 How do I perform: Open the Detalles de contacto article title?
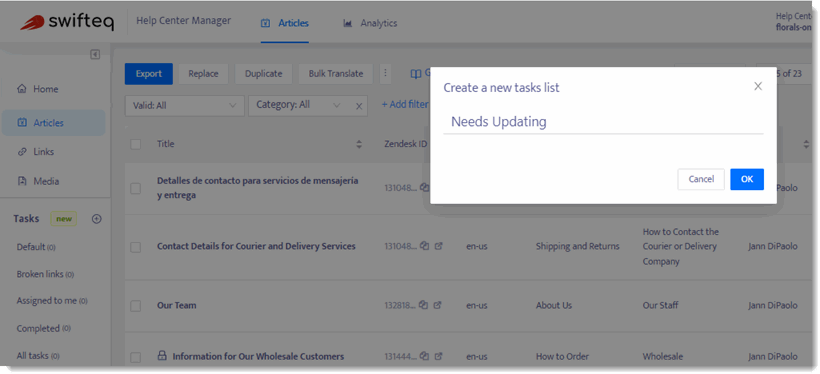(x=258, y=188)
